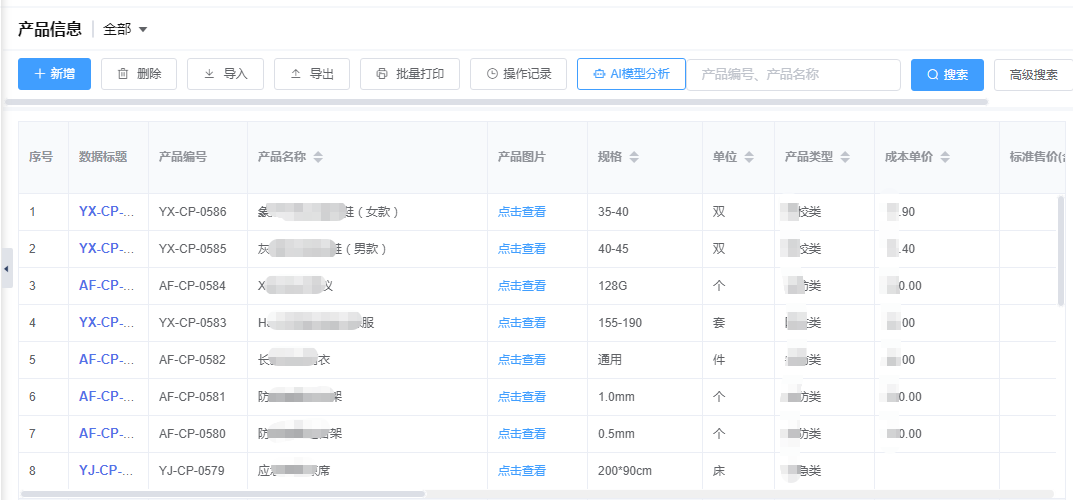Focus the 产品编号、产品名称 search field
Screen dimensions: 1073x500
pos(793,75)
